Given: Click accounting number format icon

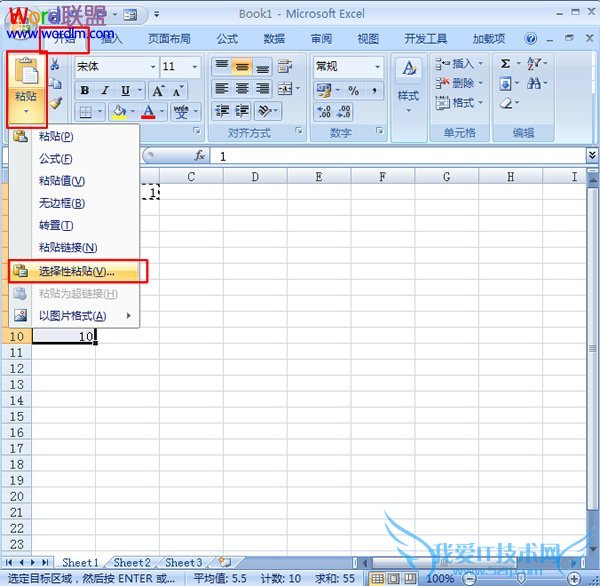Looking at the screenshot, I should tap(324, 91).
